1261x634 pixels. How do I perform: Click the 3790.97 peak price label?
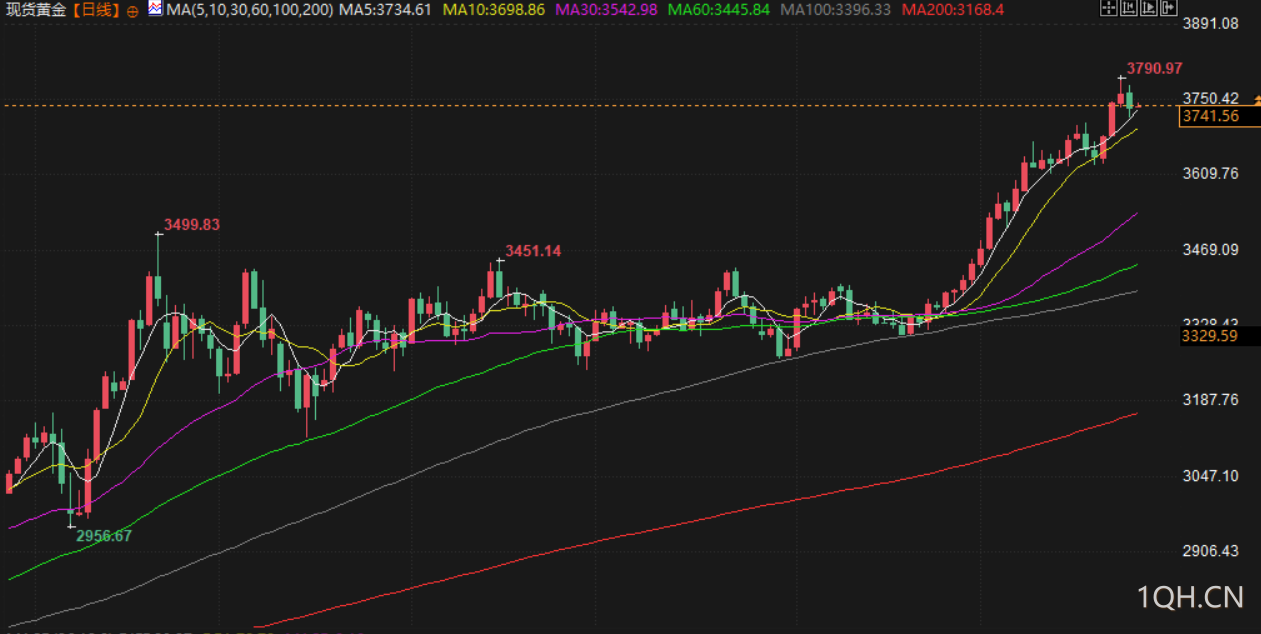[1154, 68]
